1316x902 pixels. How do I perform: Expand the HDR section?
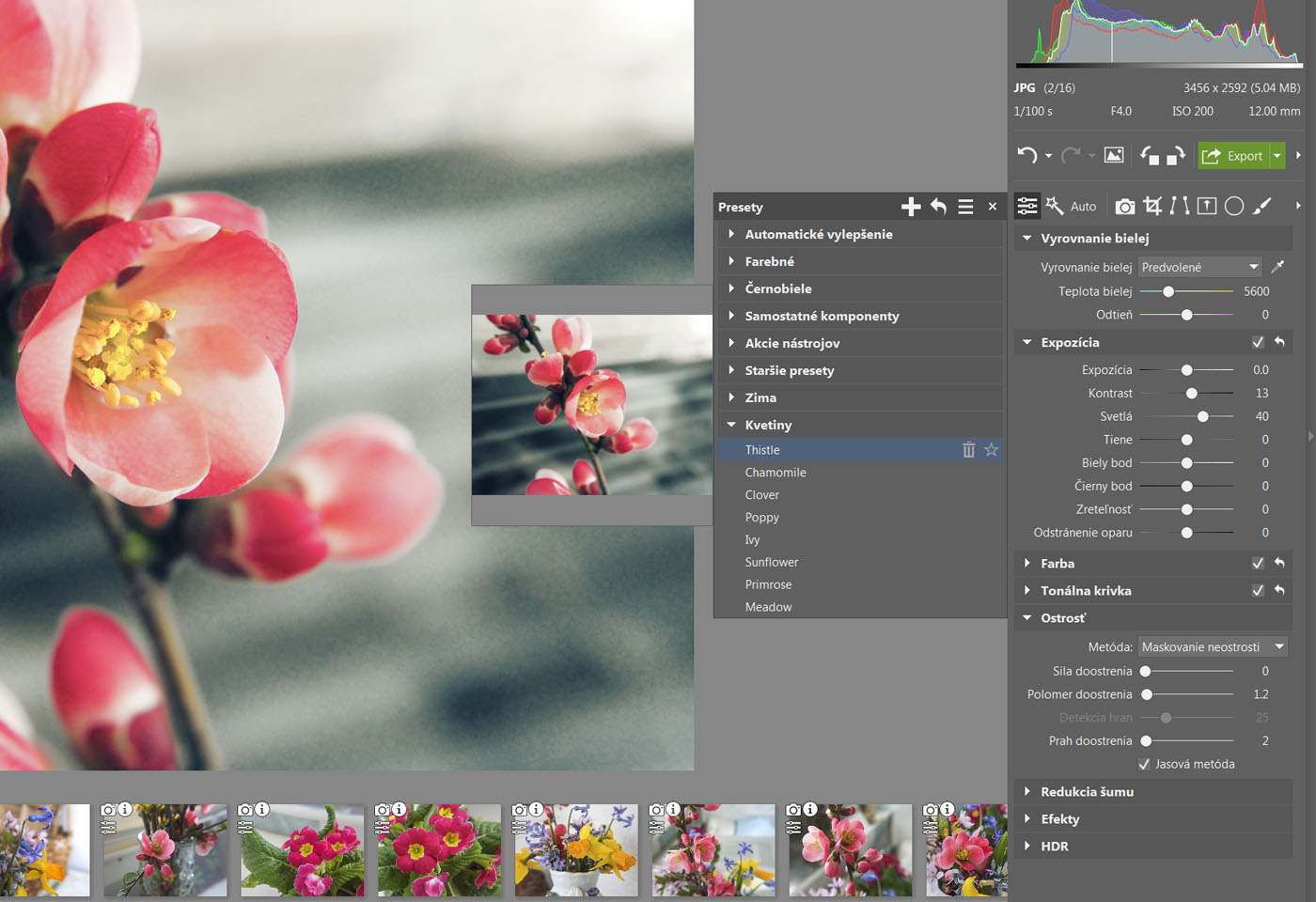[x=1027, y=846]
